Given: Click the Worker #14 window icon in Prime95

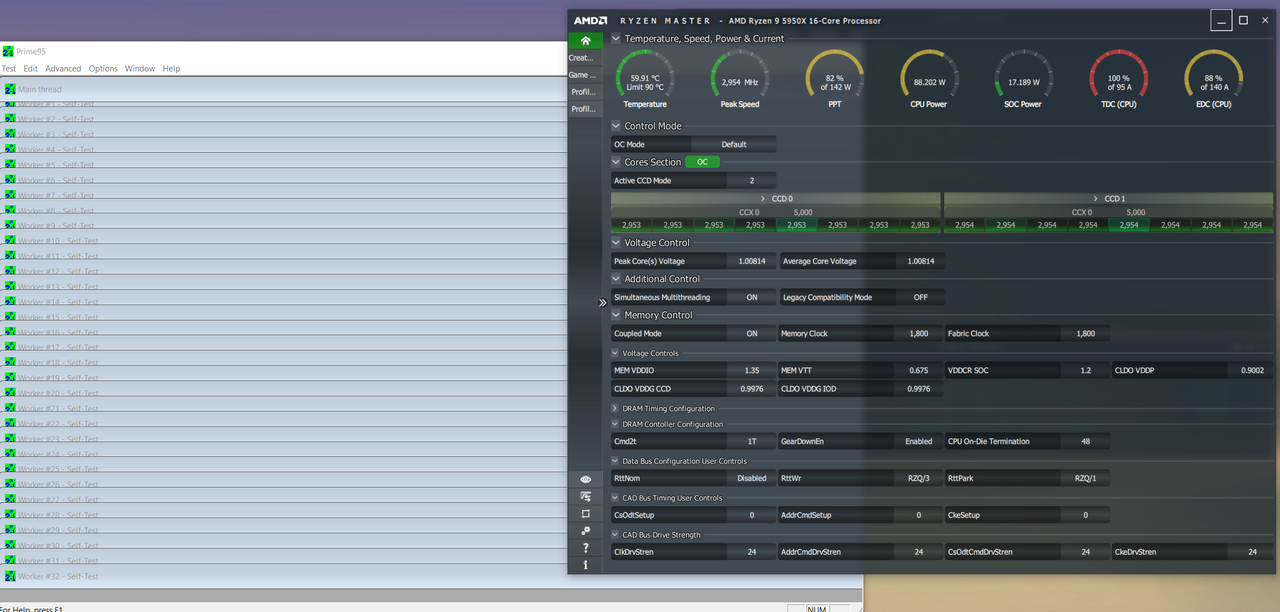Looking at the screenshot, I should (x=10, y=302).
